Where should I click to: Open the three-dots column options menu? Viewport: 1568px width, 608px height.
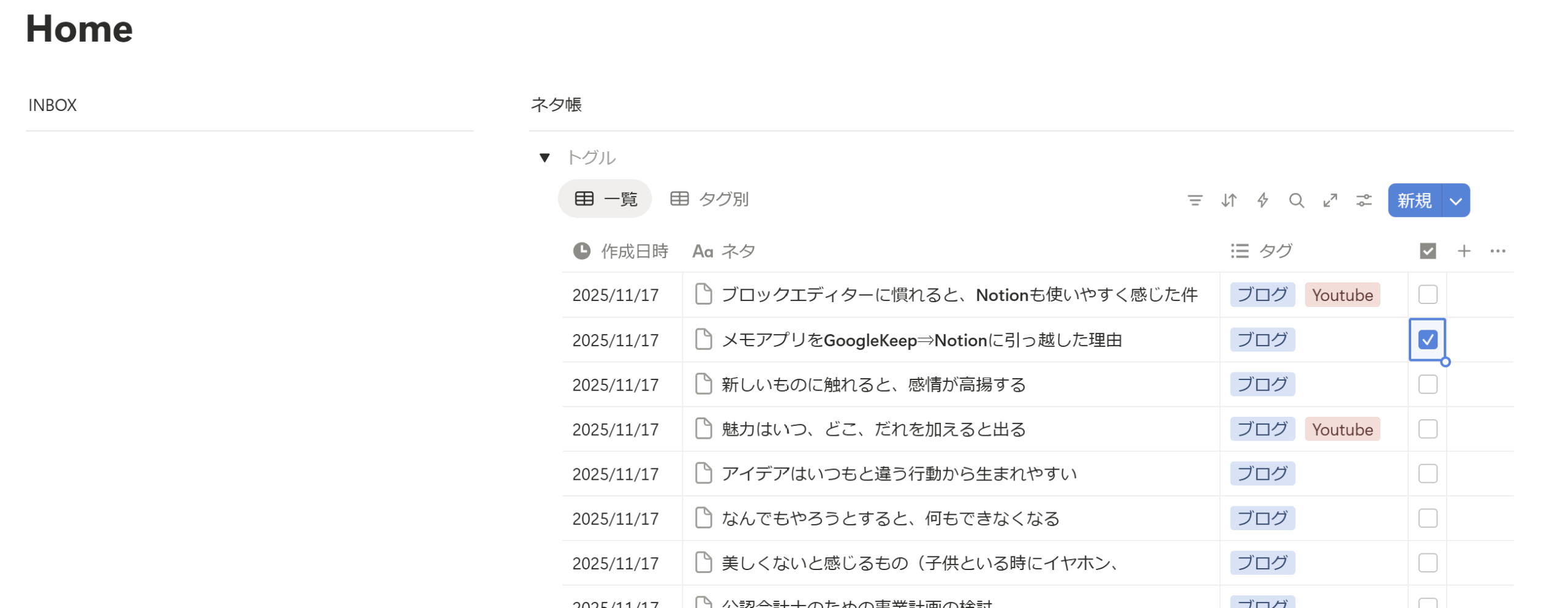[x=1498, y=251]
